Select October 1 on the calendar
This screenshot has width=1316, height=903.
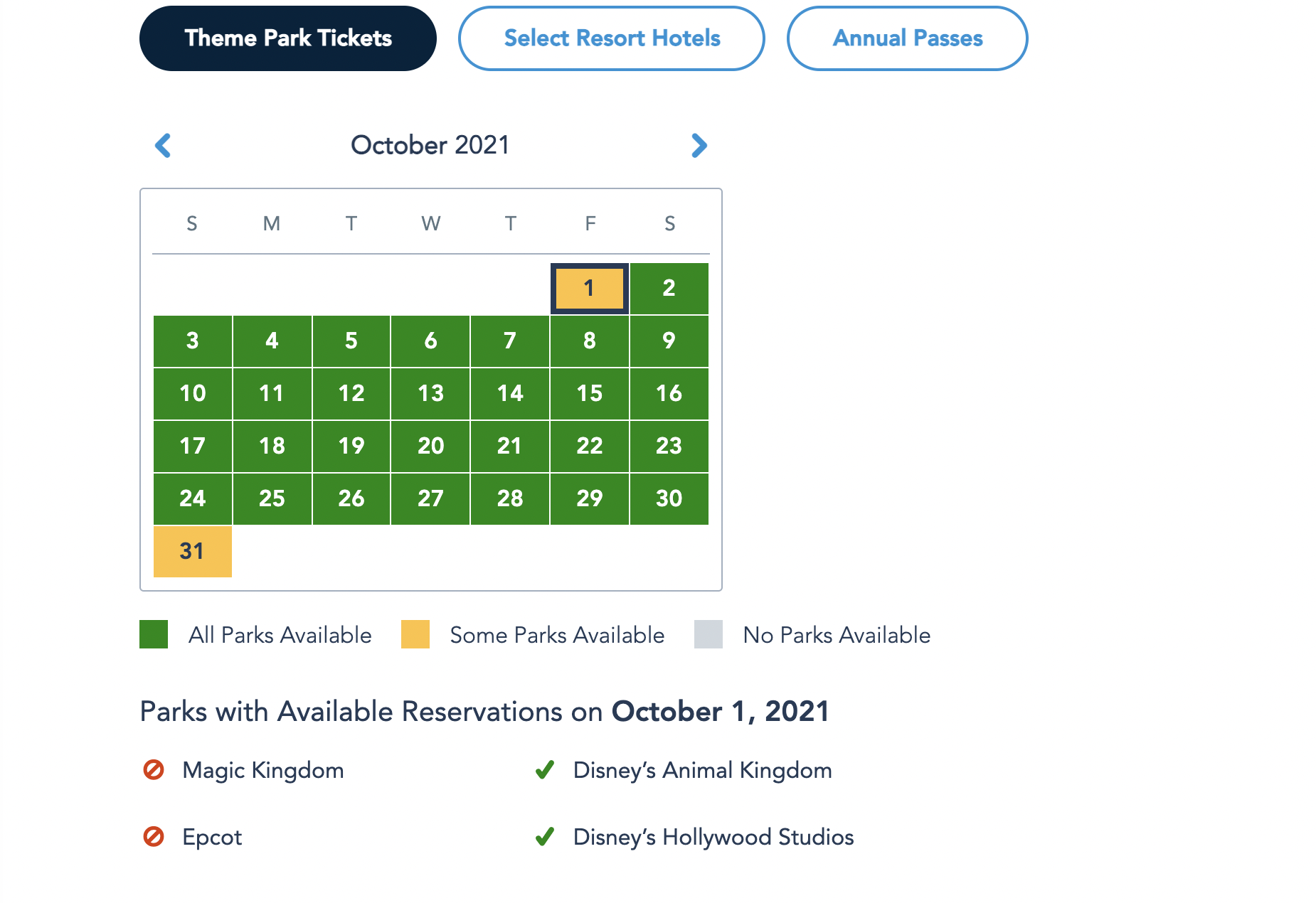[589, 289]
